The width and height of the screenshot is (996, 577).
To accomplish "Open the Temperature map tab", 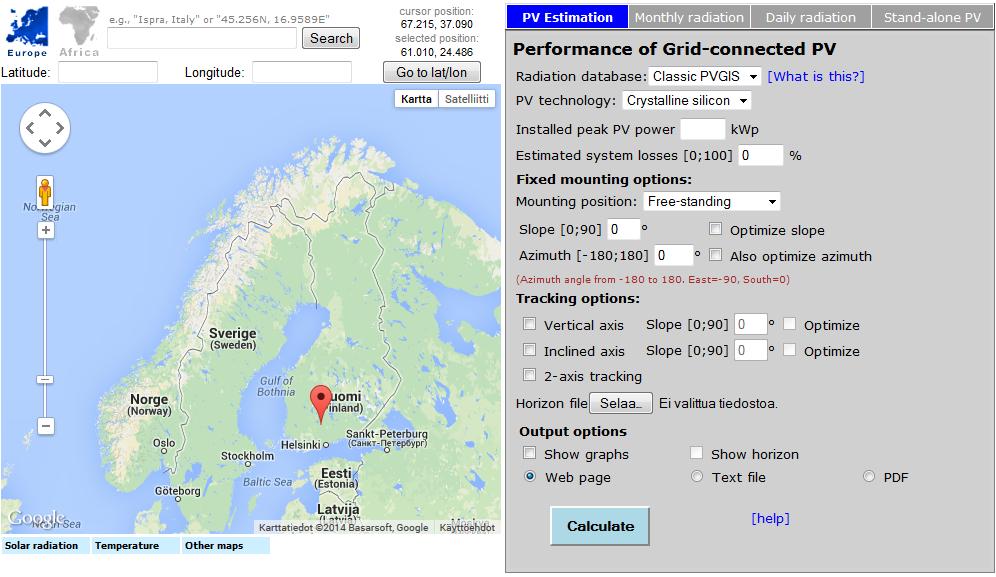I will point(135,546).
